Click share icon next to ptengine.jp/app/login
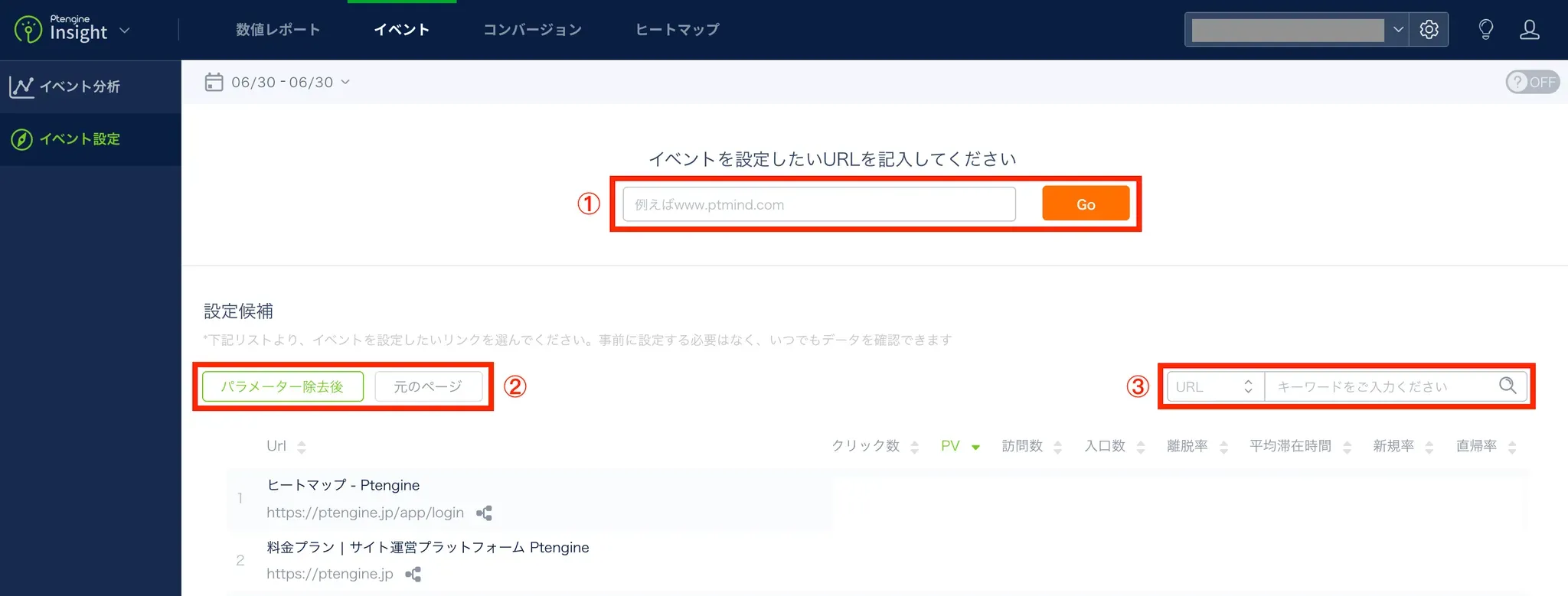Screen dimensions: 1568x596 484,513
